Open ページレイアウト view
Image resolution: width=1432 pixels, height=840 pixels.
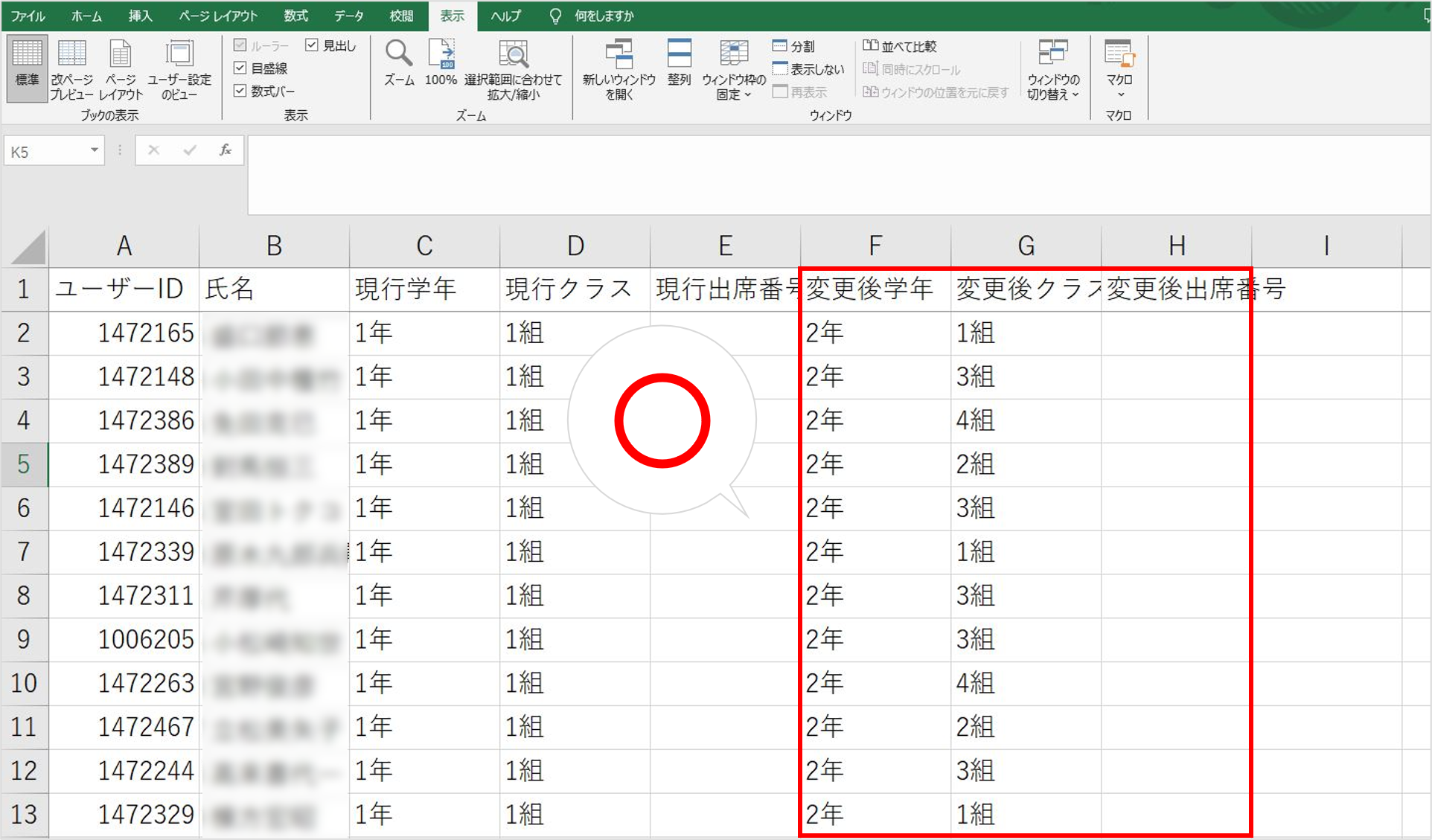120,54
